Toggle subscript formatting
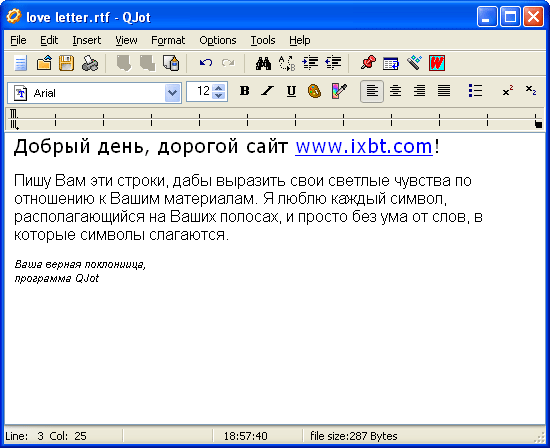The height and width of the screenshot is (448, 550). tap(531, 91)
